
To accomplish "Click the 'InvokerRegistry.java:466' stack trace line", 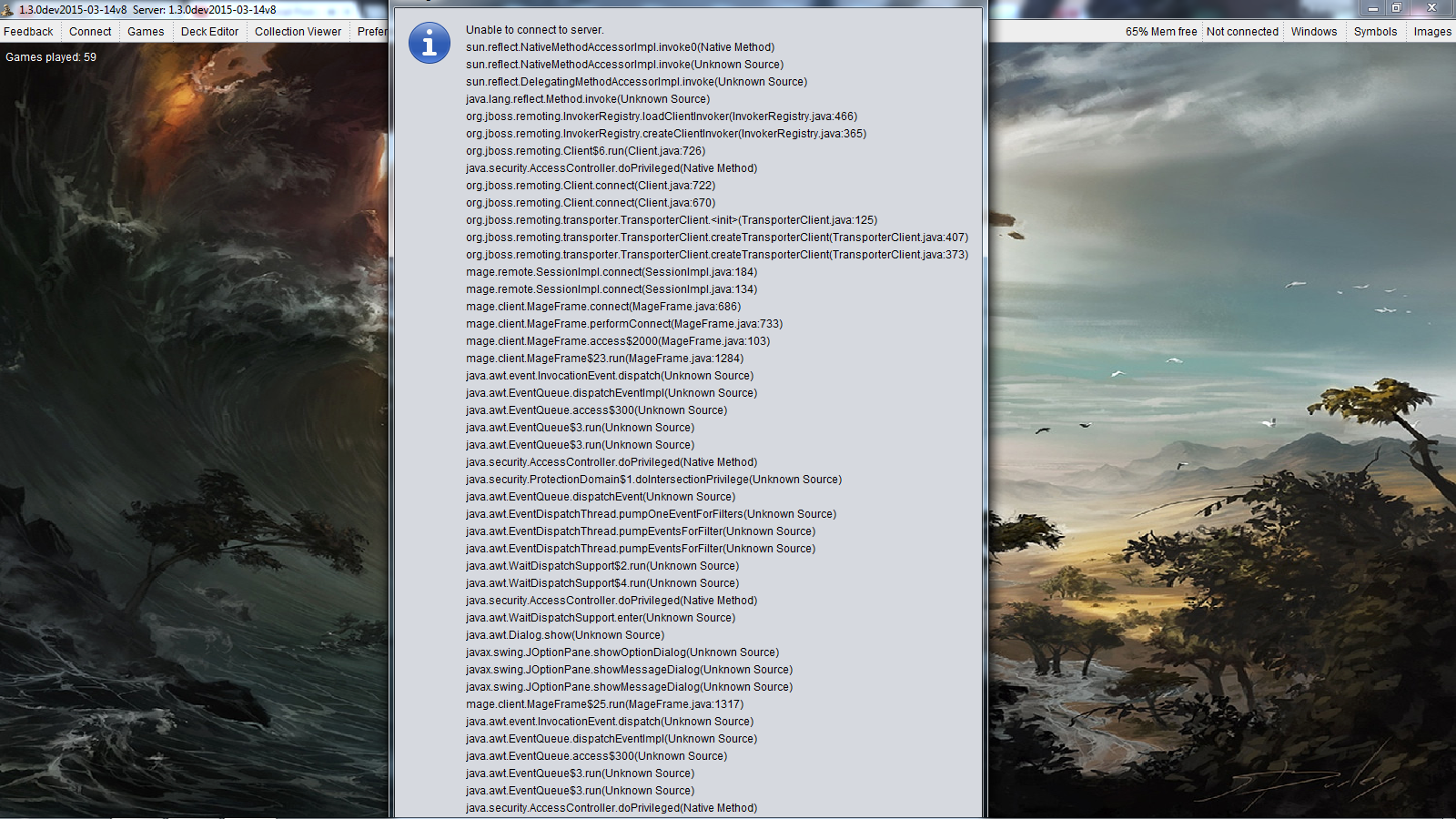I will tap(662, 116).
